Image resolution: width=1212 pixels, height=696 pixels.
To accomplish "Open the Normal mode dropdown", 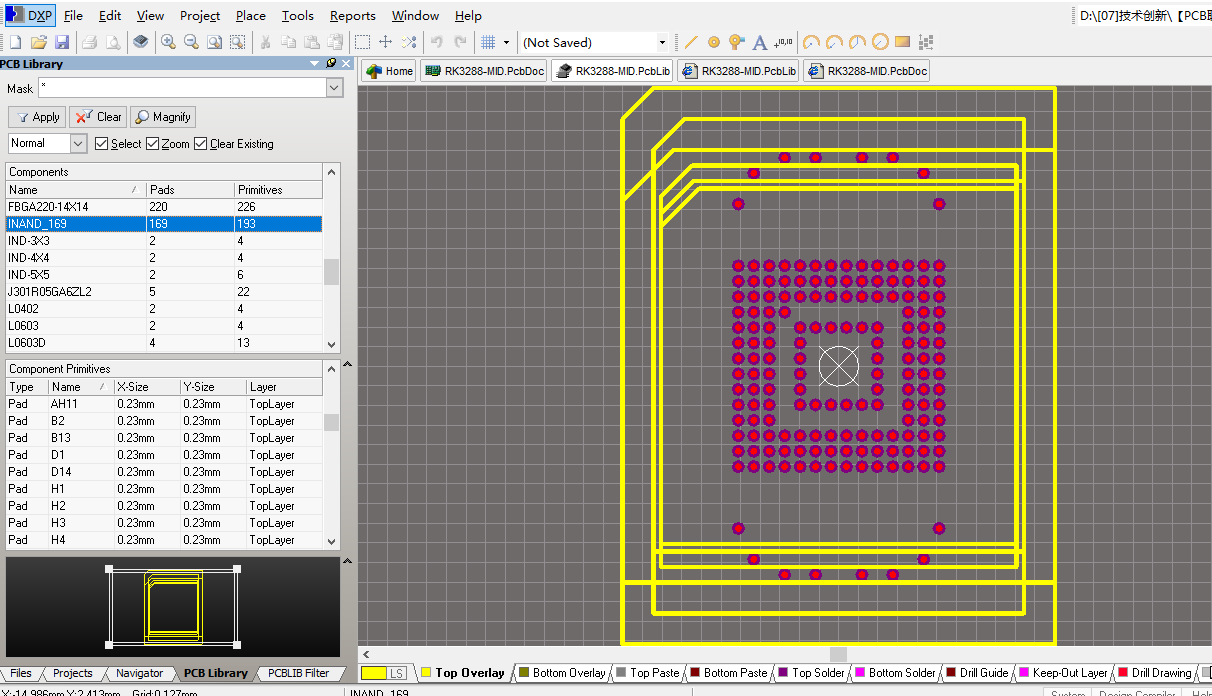I will click(x=79, y=143).
